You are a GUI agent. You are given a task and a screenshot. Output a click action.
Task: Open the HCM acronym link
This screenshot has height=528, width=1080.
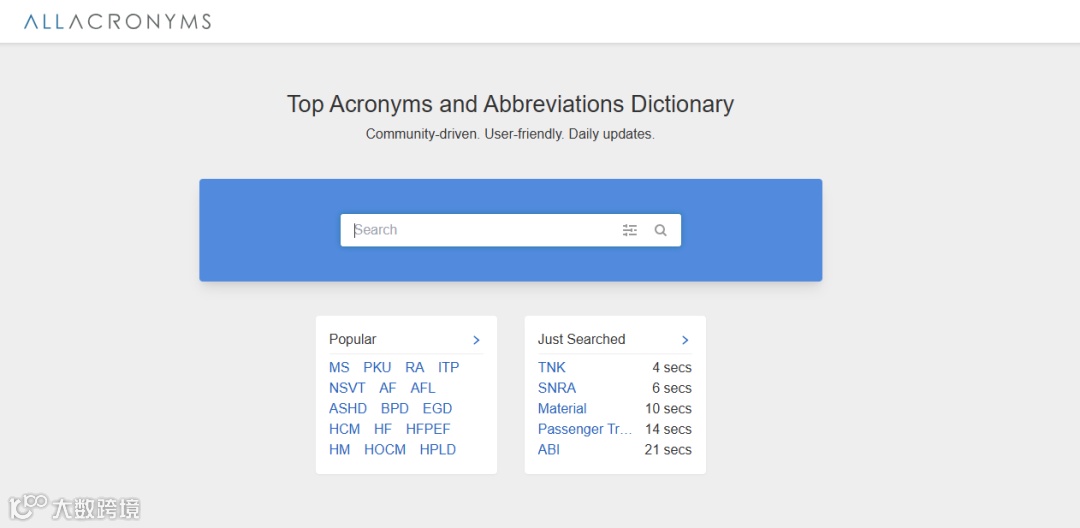pos(344,430)
